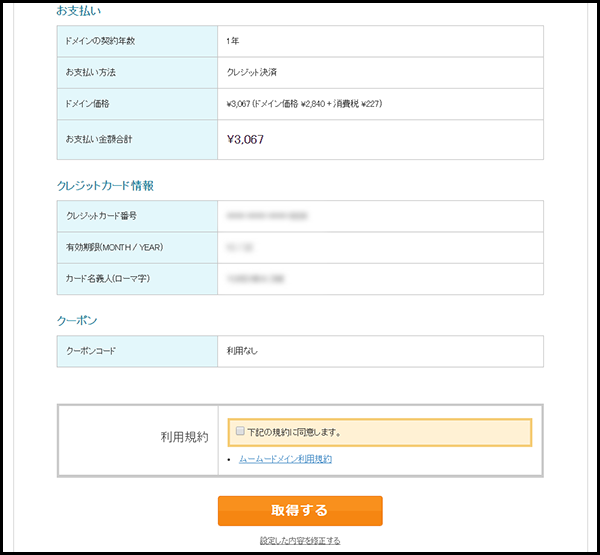600x555 pixels.
Task: Click the blurred credit card number value
Action: pyautogui.click(x=267, y=216)
